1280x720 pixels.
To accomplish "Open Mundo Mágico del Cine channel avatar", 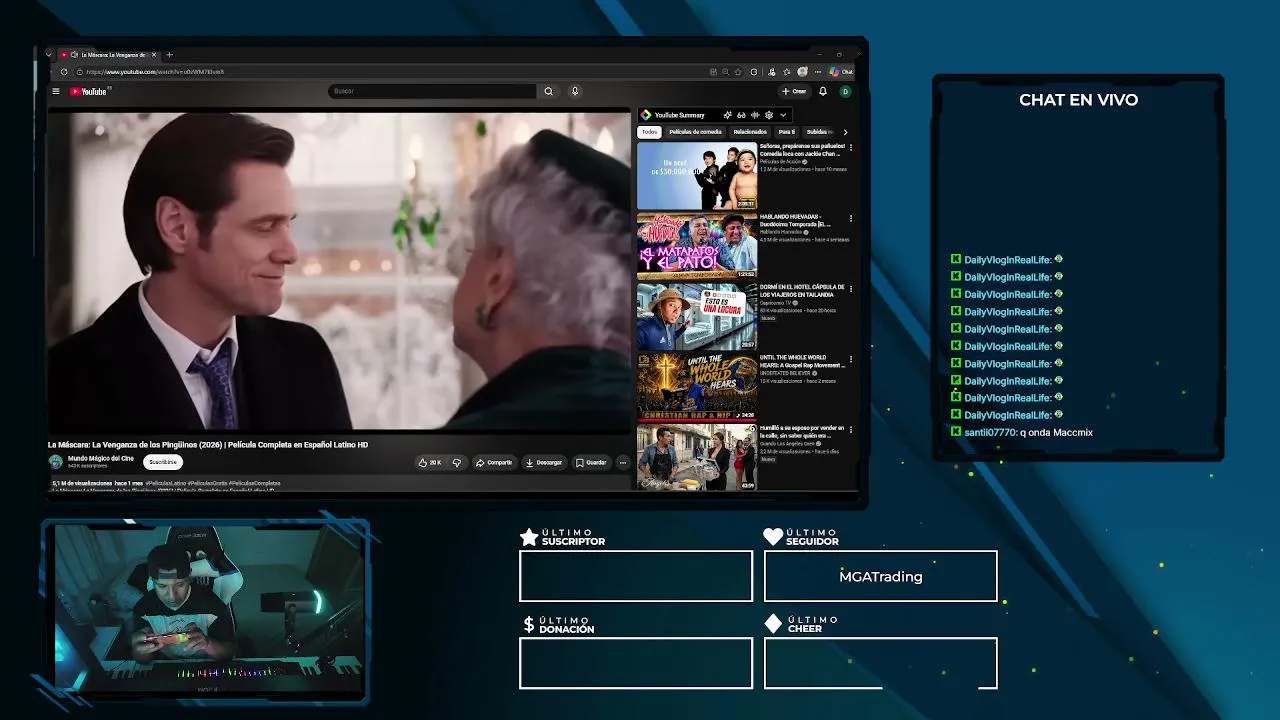I will click(56, 462).
